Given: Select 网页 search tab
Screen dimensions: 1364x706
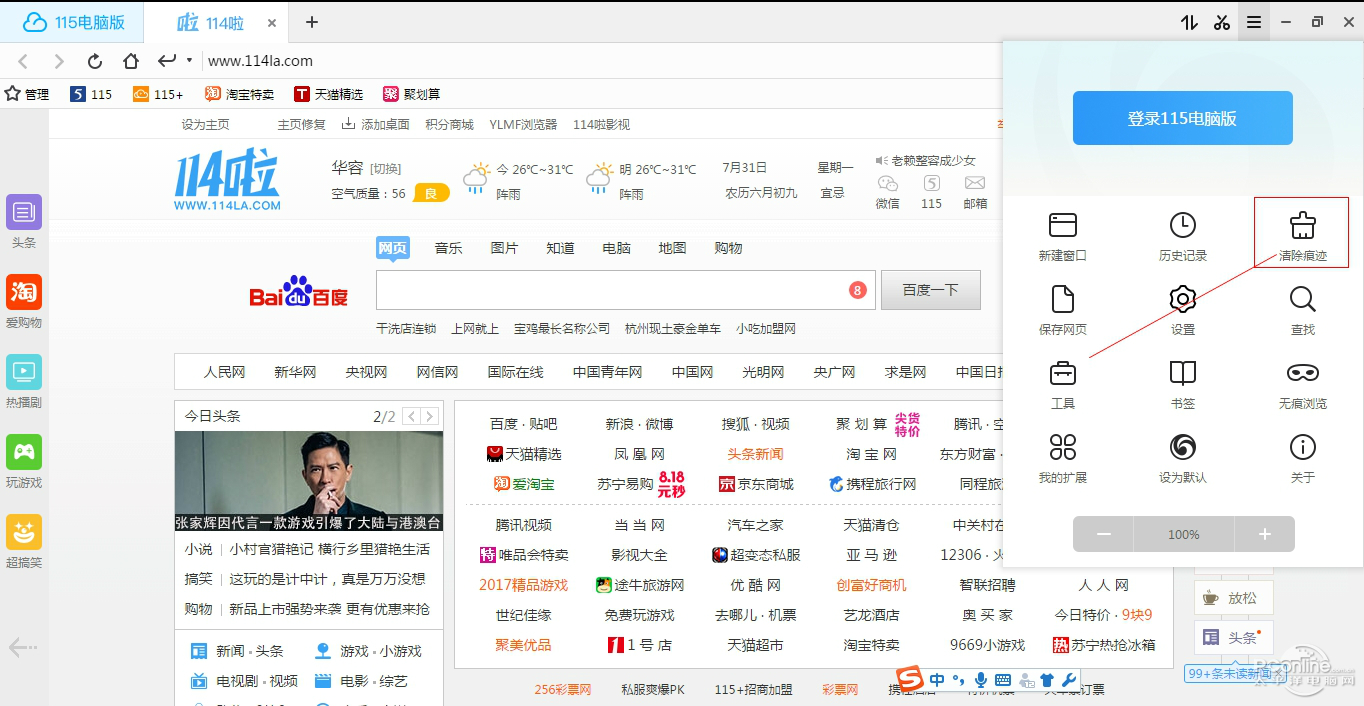Looking at the screenshot, I should 393,248.
